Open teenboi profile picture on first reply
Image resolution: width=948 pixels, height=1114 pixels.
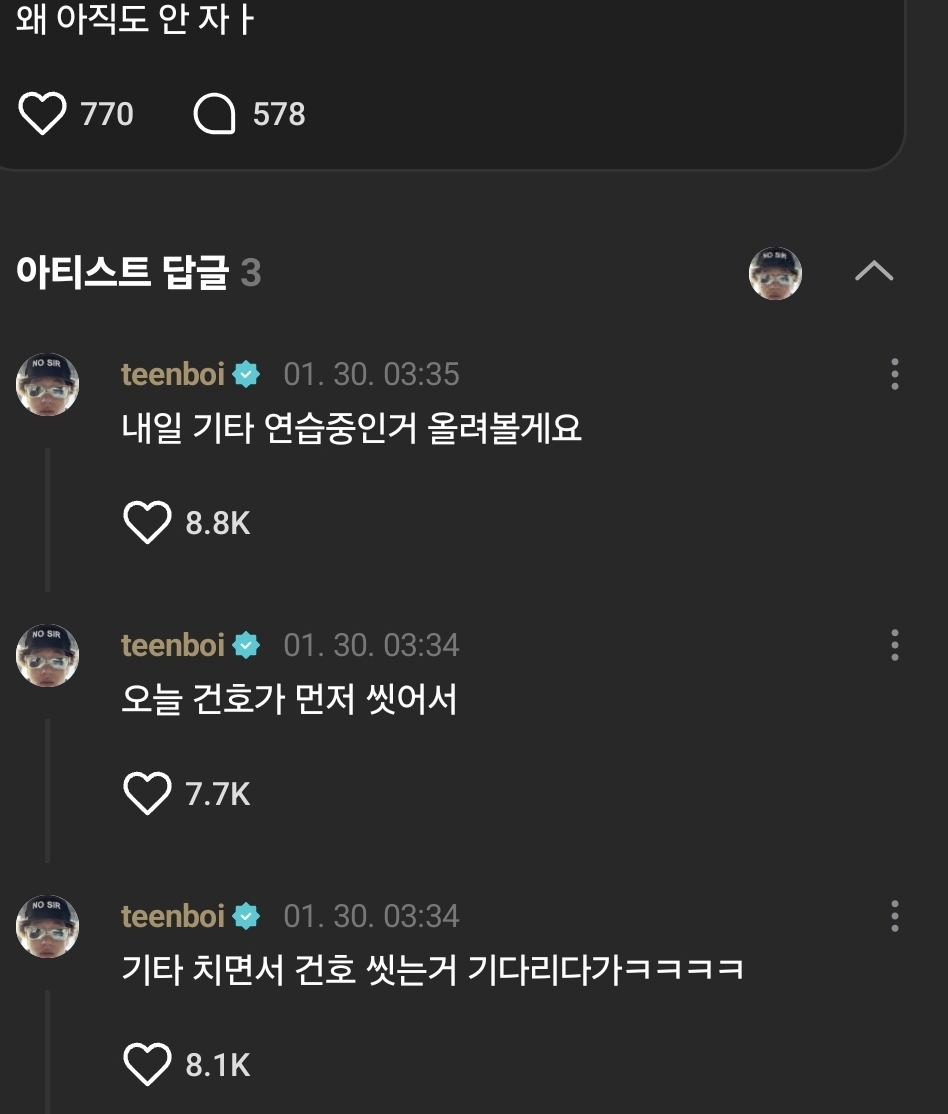click(x=48, y=384)
